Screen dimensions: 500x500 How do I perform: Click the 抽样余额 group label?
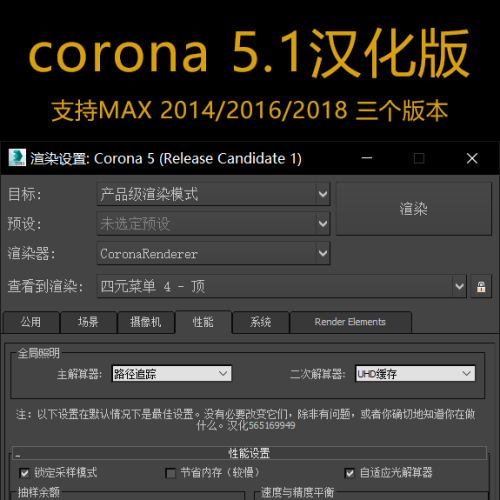coord(38,492)
